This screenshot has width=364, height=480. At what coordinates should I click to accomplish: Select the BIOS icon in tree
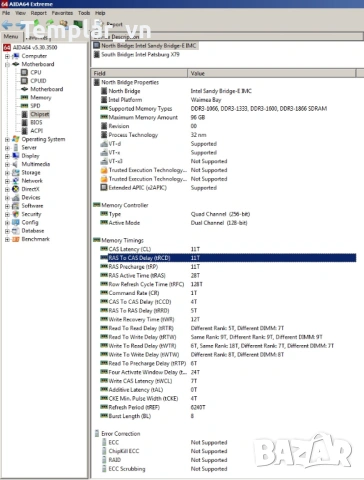point(25,122)
